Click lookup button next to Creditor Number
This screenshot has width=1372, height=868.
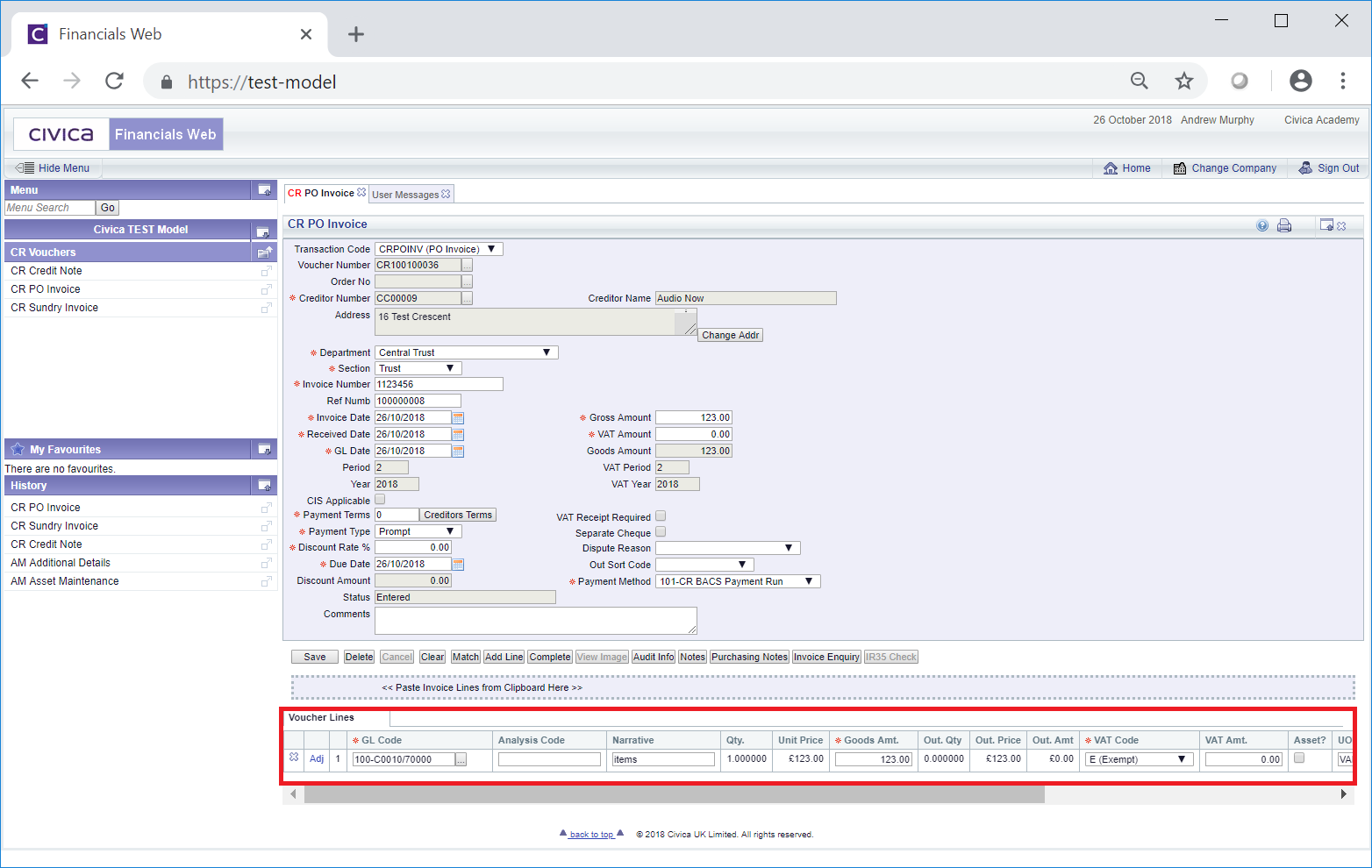pos(468,298)
